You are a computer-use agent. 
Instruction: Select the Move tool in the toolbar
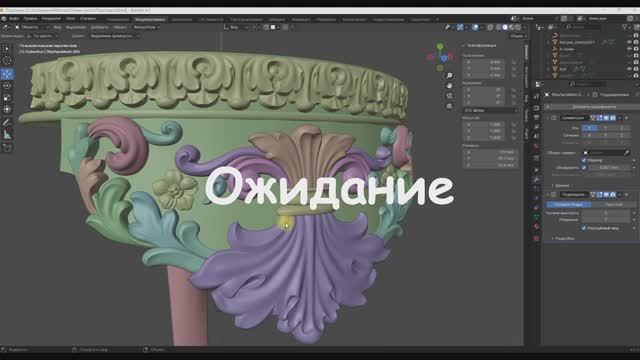tap(7, 74)
